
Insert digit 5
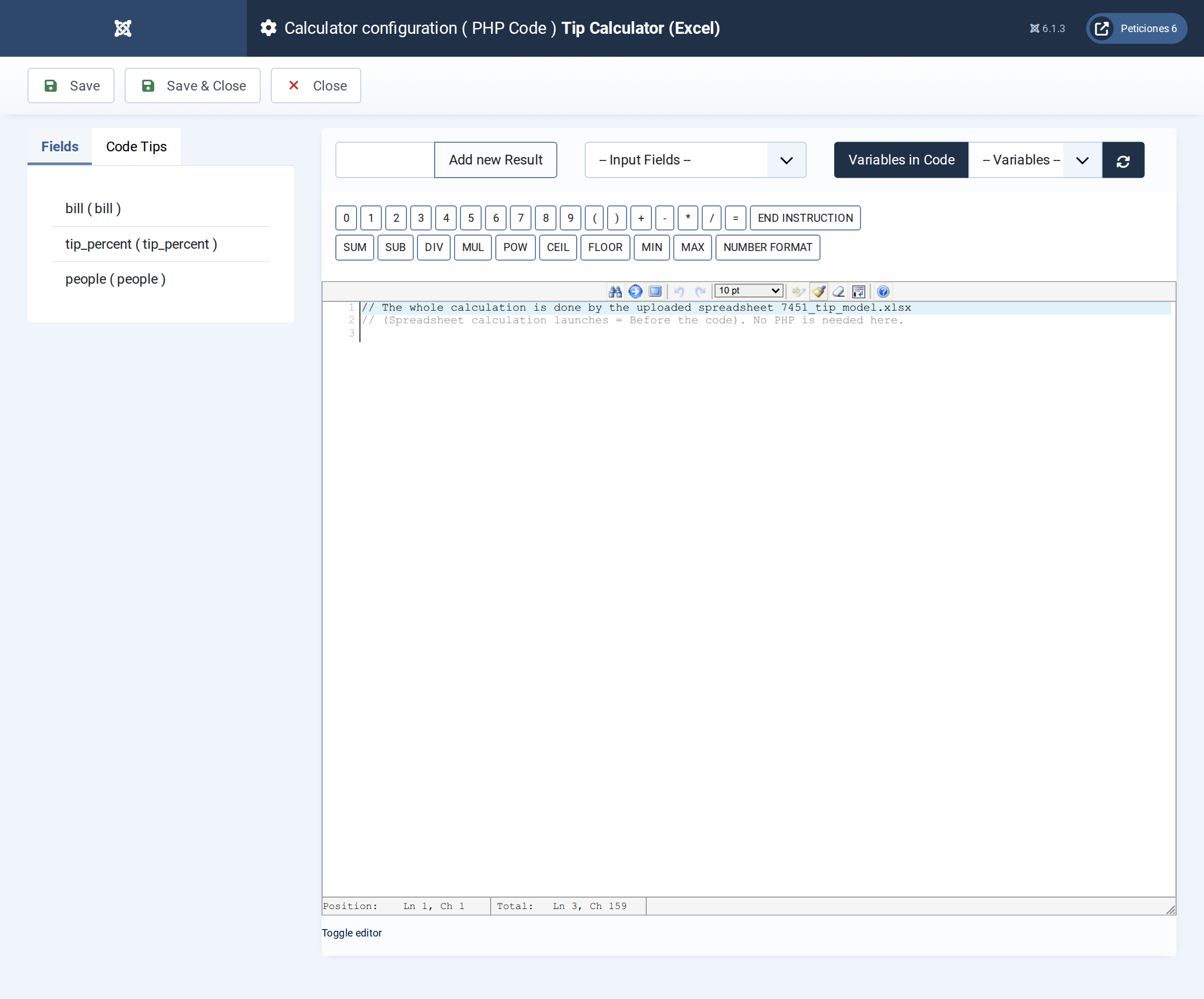tap(471, 218)
